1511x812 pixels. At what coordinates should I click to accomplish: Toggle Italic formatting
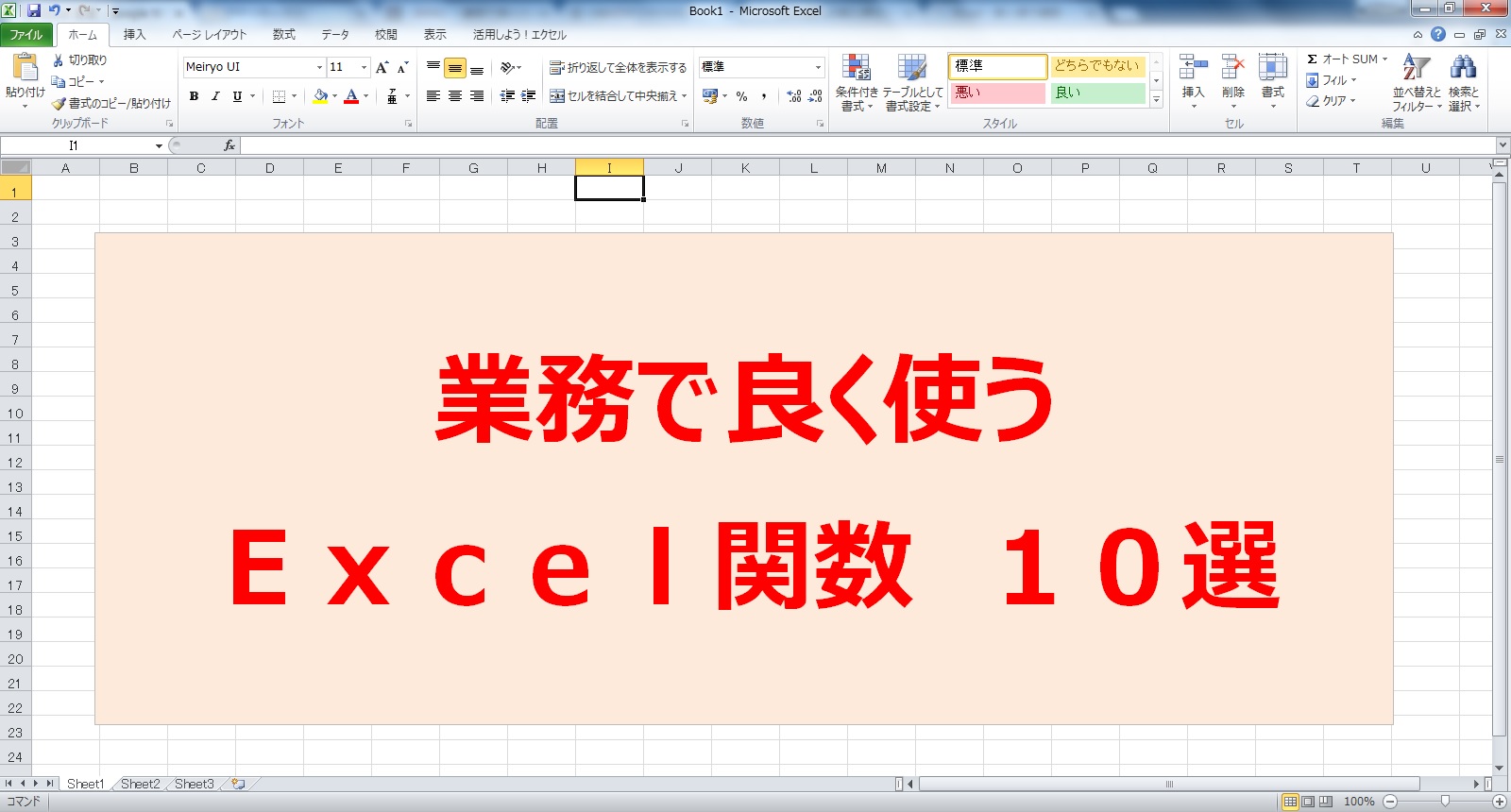[215, 96]
